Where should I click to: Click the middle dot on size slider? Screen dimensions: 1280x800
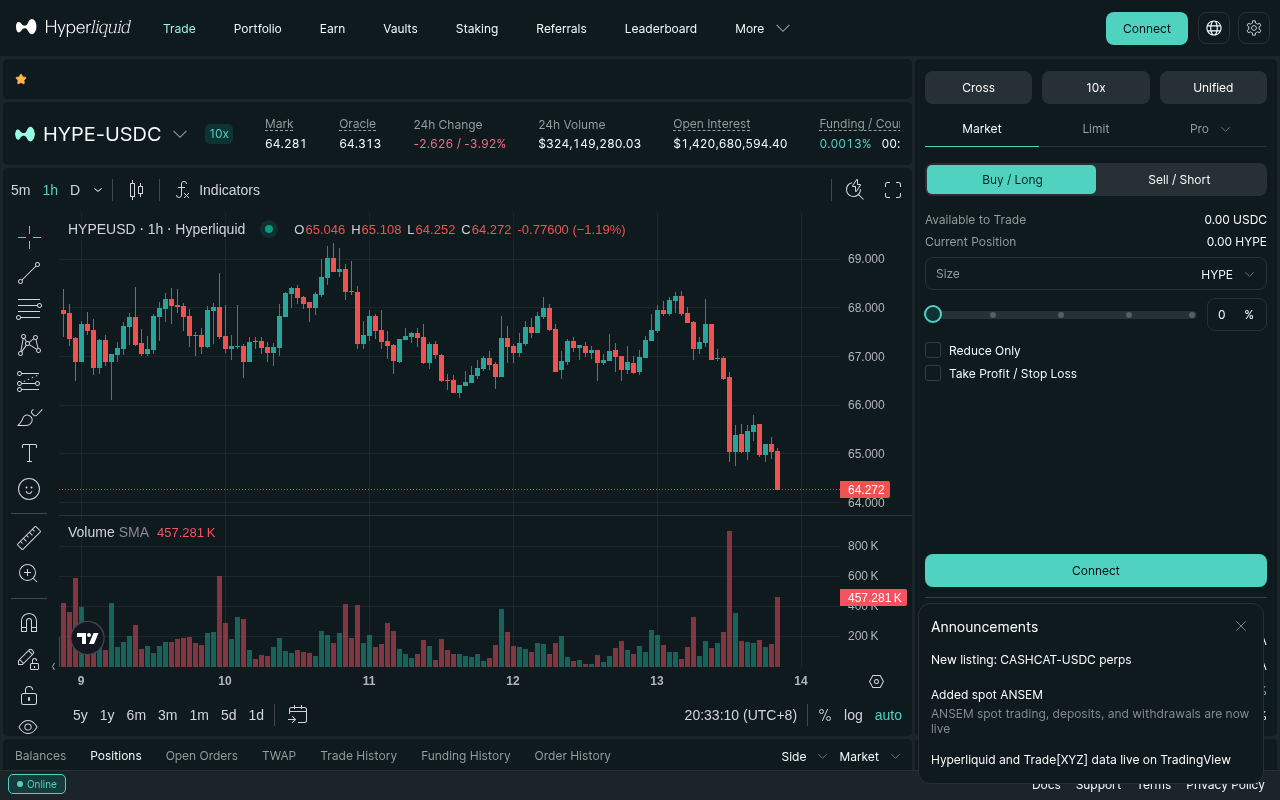point(1061,315)
